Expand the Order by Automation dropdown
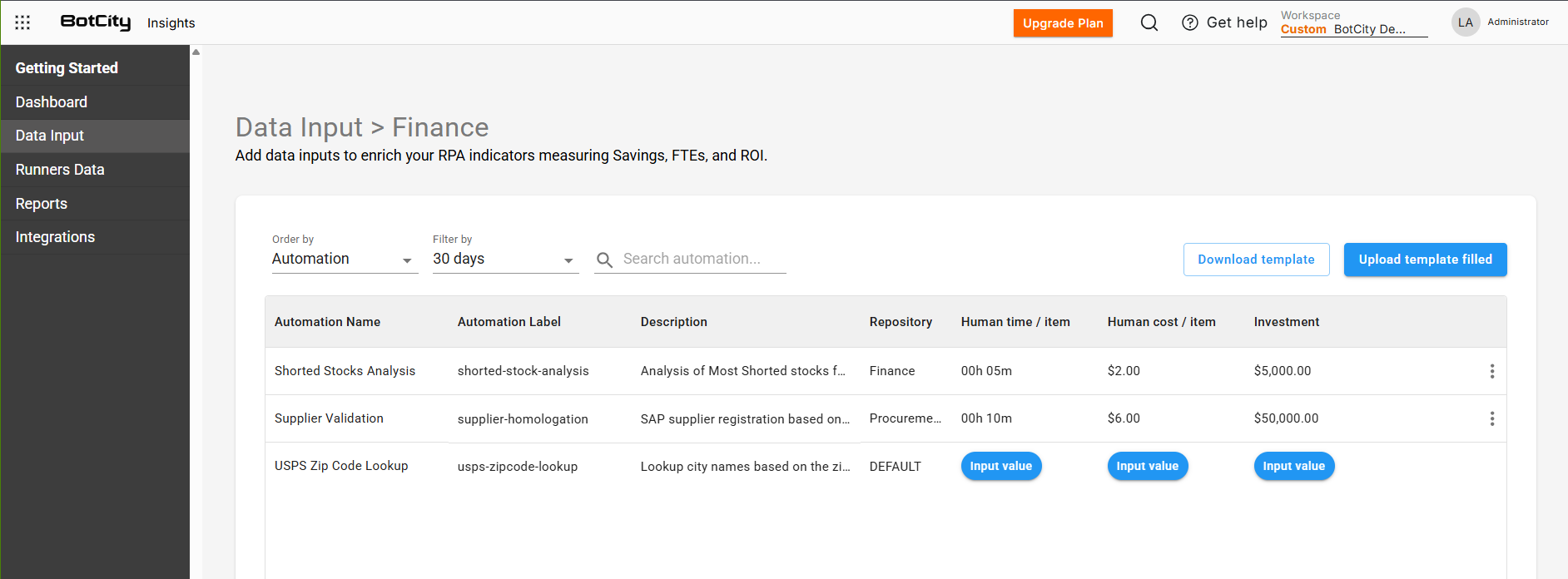This screenshot has width=1568, height=579. click(x=345, y=260)
